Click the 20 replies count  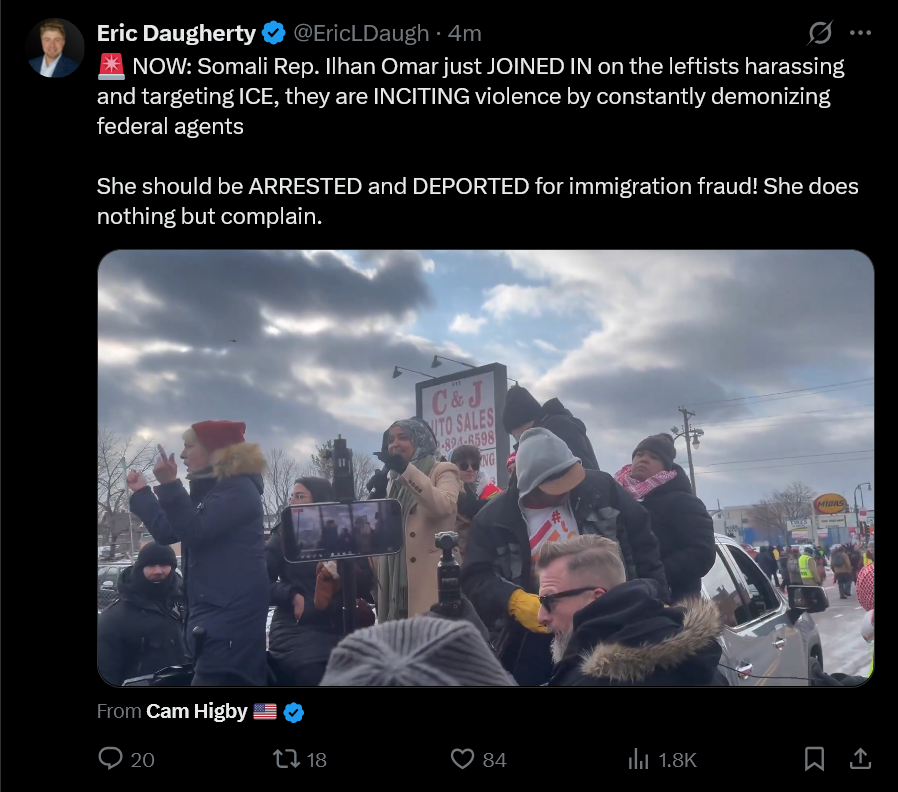tap(143, 760)
